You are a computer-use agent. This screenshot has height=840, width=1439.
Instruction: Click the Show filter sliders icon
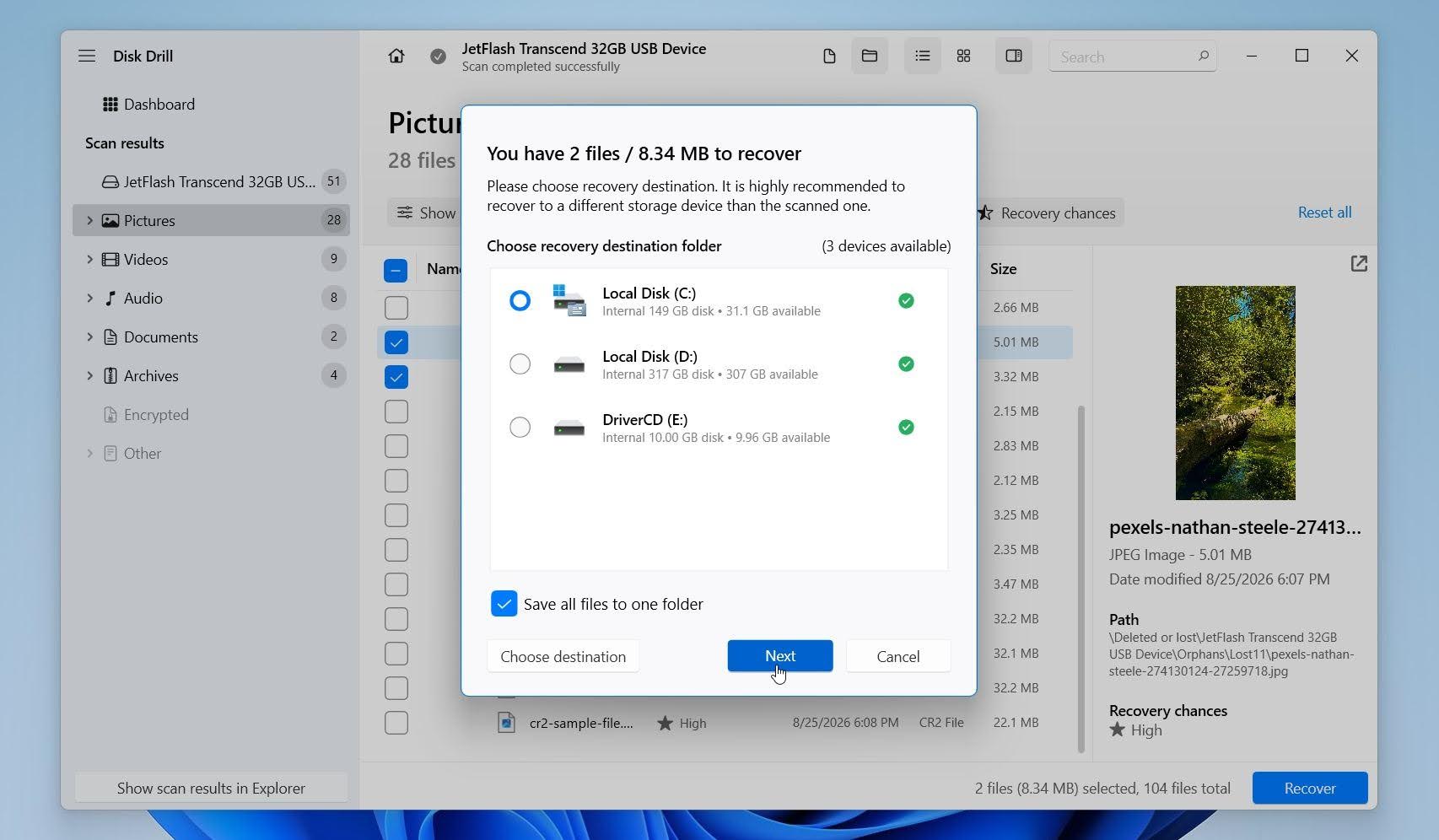(406, 213)
